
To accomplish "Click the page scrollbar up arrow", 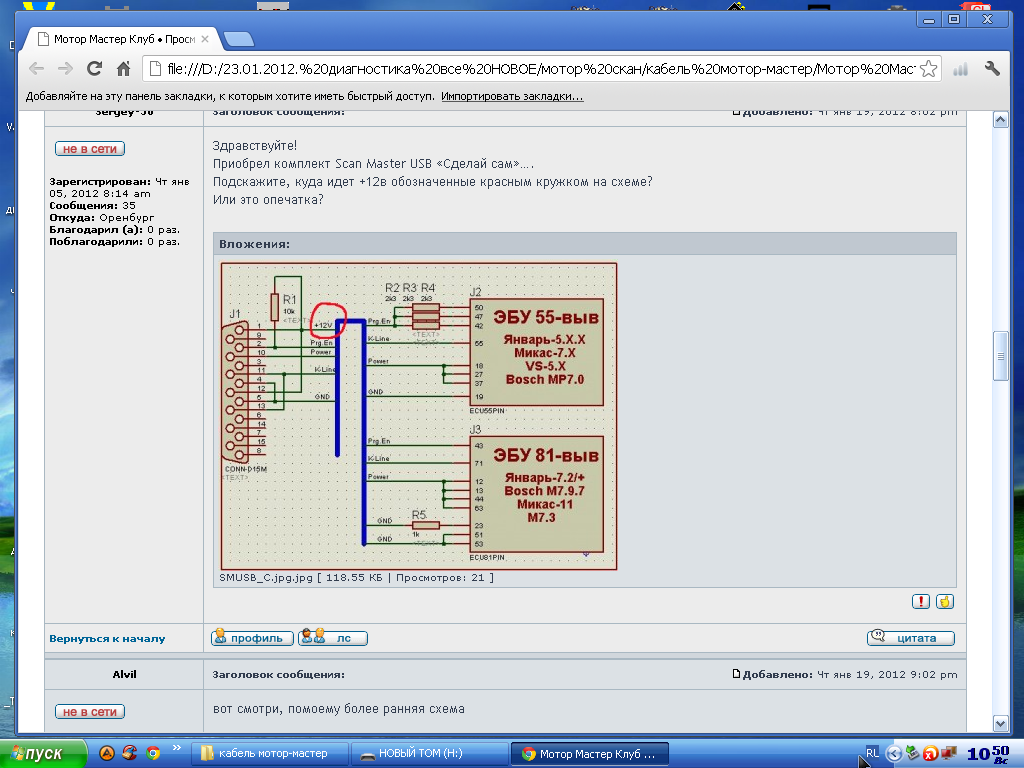I will pyautogui.click(x=1000, y=120).
